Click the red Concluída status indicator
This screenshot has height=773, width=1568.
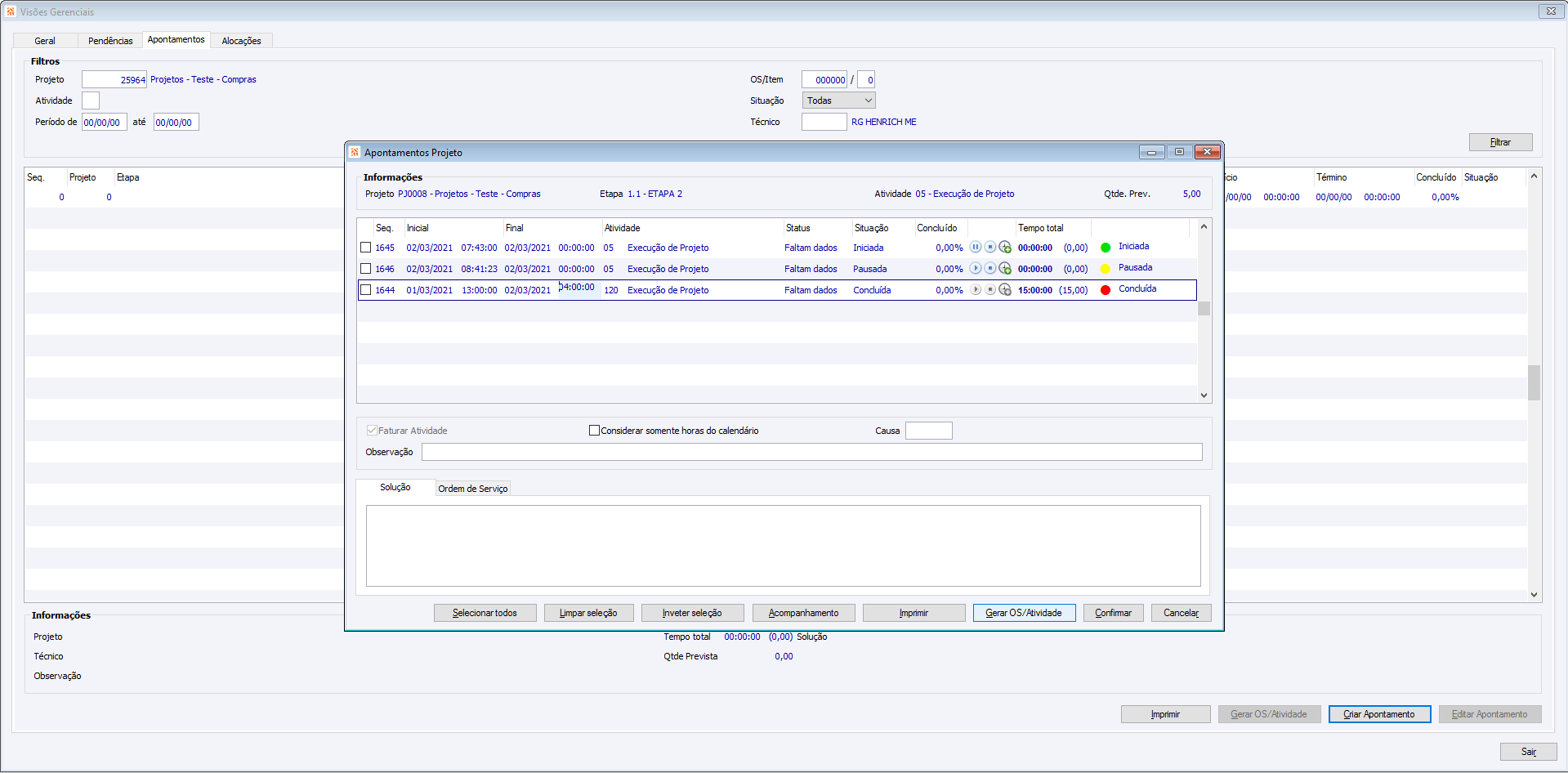coord(1106,290)
